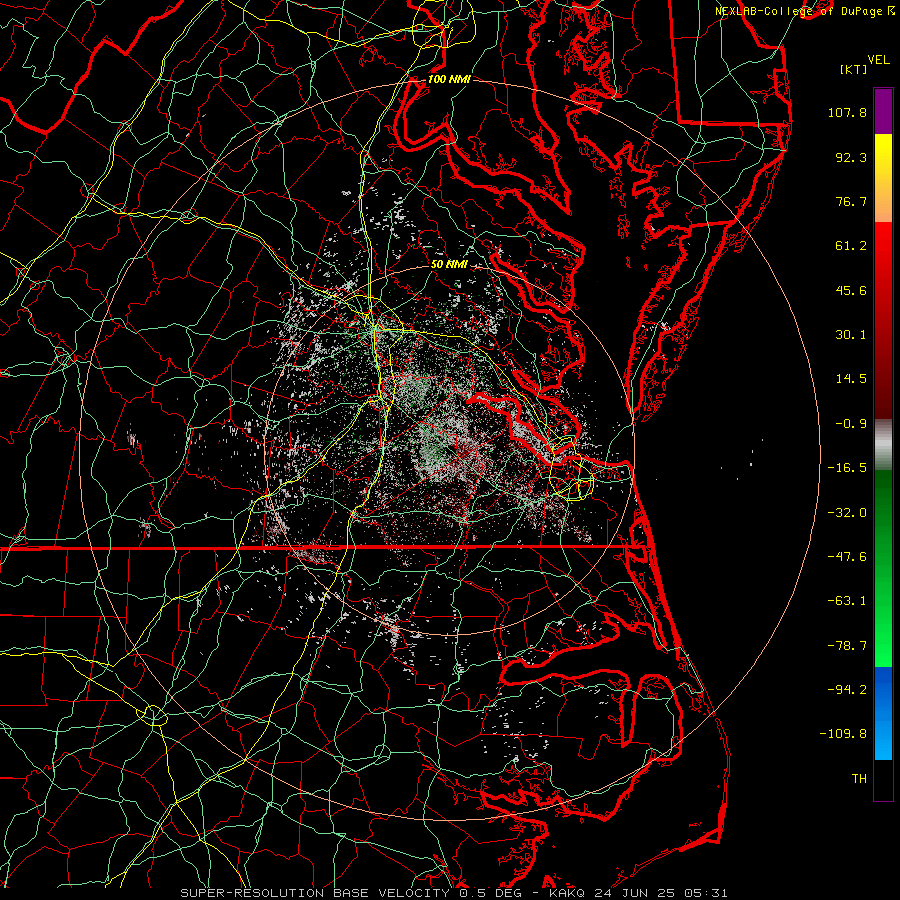Click the -109.8 legend value
The width and height of the screenshot is (900, 900).
[843, 734]
